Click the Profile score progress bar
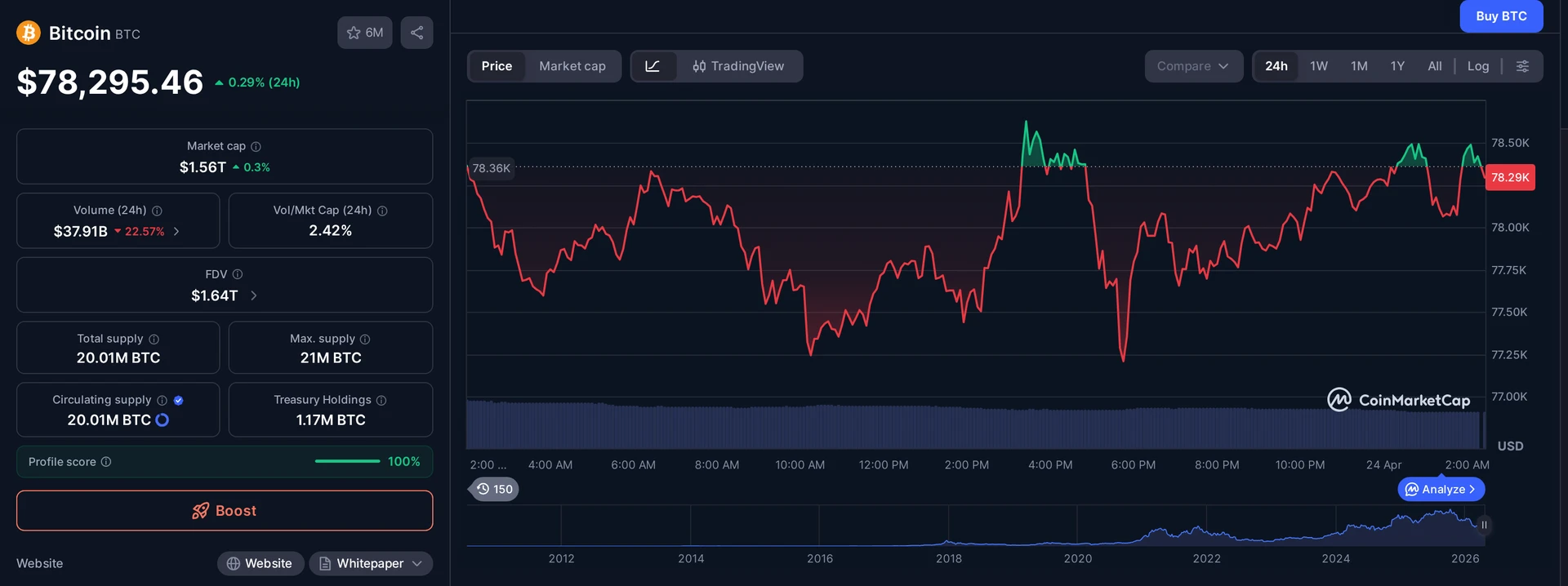This screenshot has height=586, width=1568. 347,462
